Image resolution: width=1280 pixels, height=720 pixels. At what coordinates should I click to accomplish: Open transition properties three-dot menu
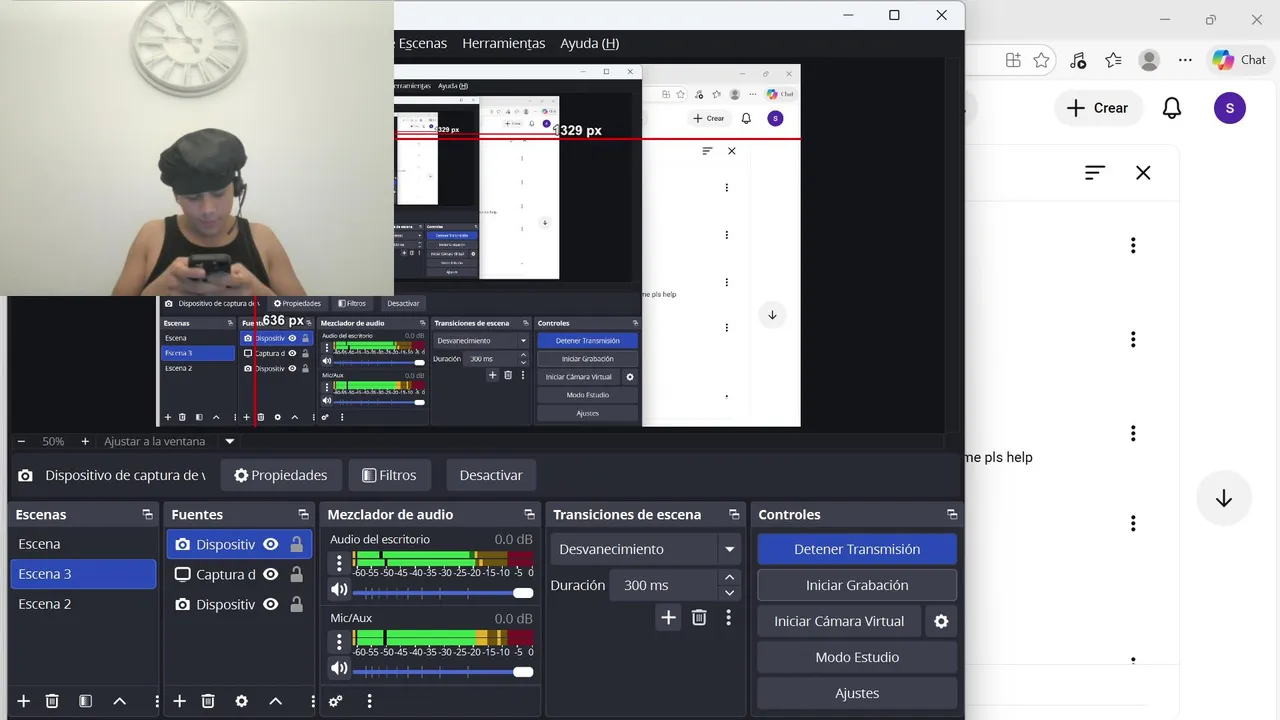728,618
